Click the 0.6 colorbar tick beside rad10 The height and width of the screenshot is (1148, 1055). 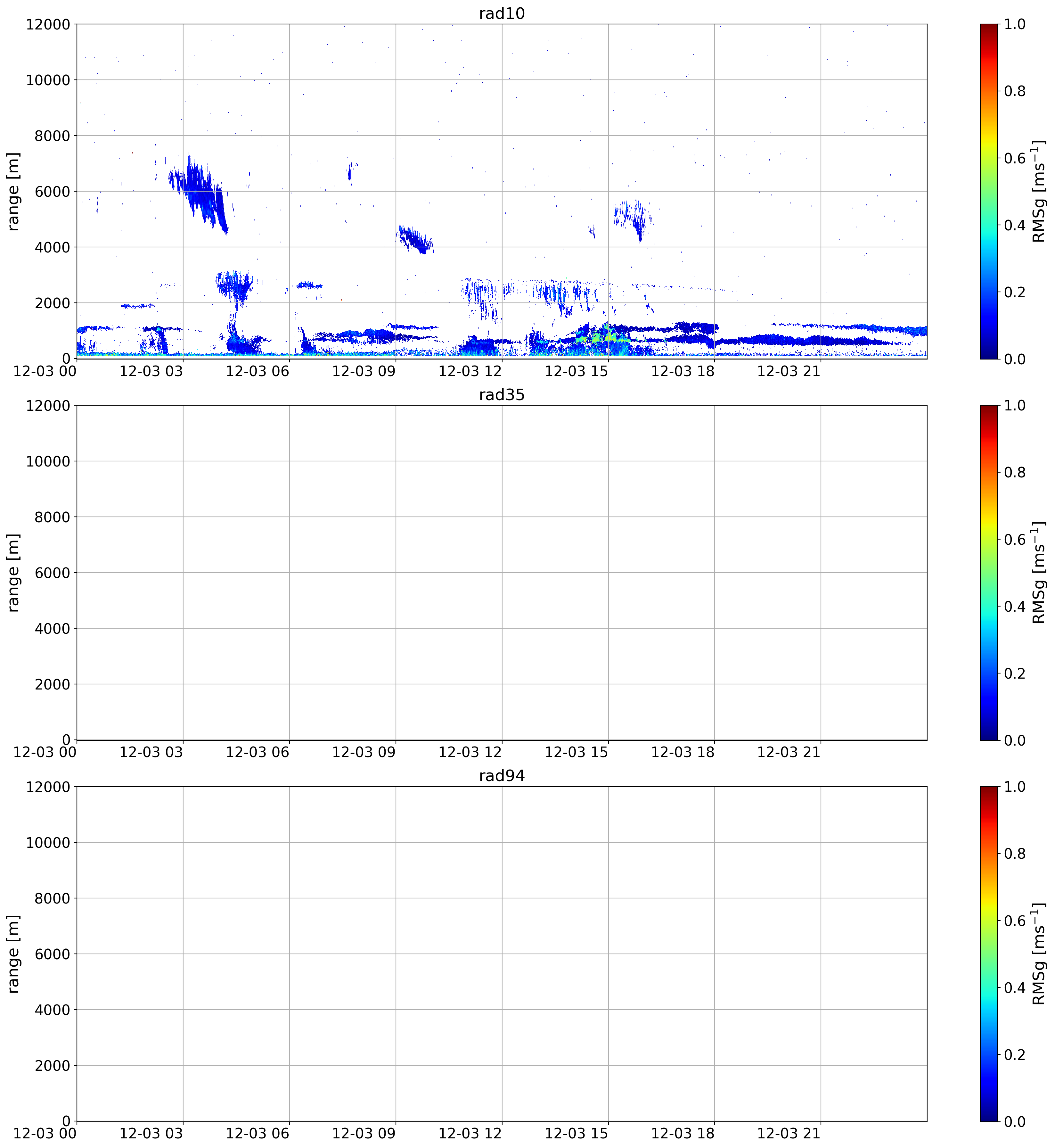pos(1015,158)
